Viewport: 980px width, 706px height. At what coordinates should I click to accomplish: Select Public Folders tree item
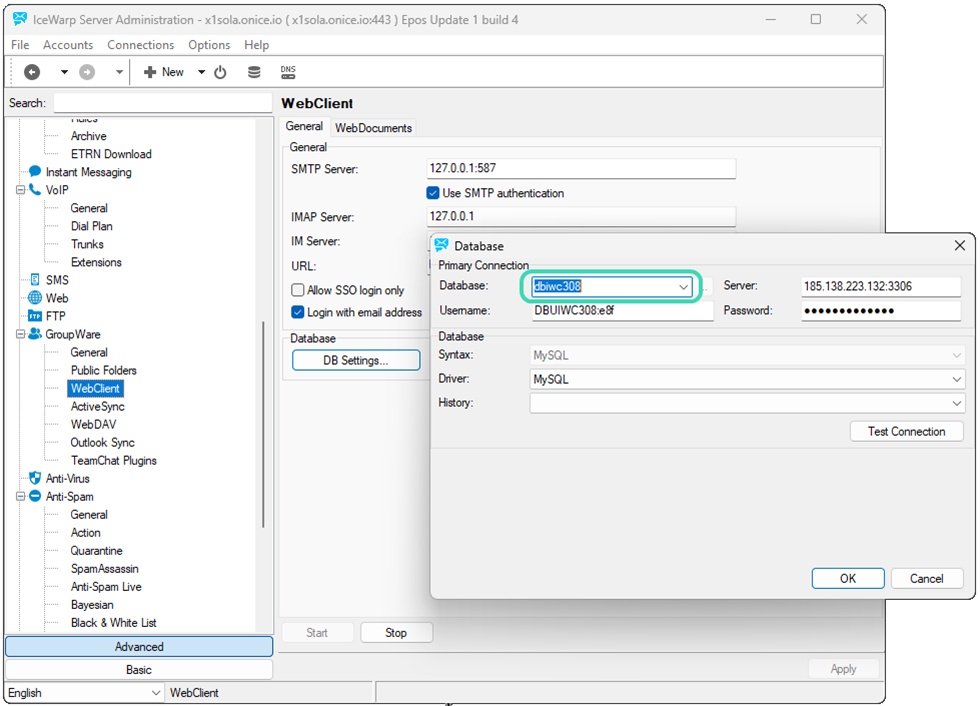click(x=104, y=370)
